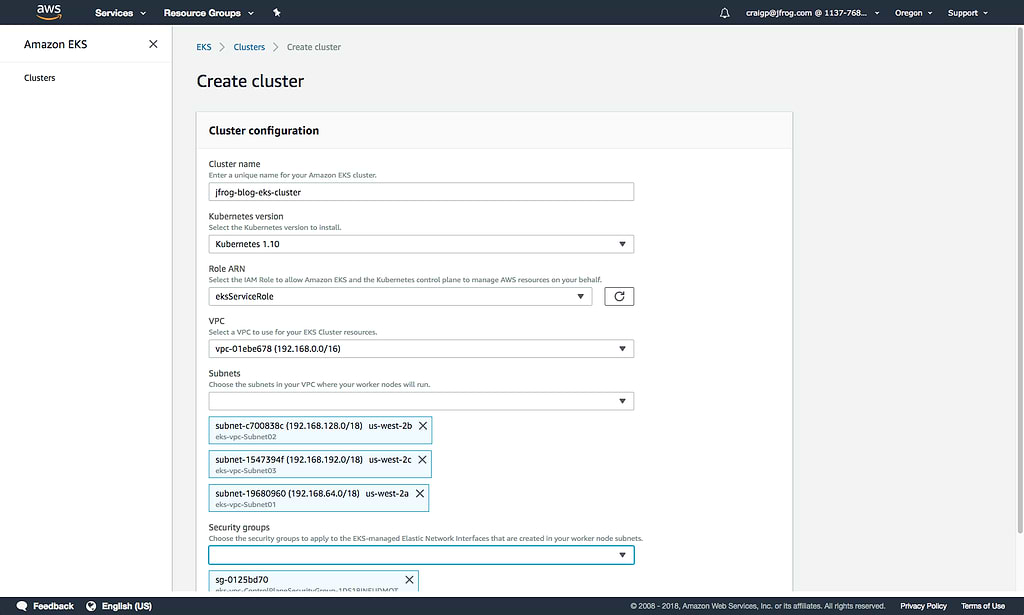Click the globe language icon
This screenshot has height=615, width=1024.
pyautogui.click(x=91, y=606)
